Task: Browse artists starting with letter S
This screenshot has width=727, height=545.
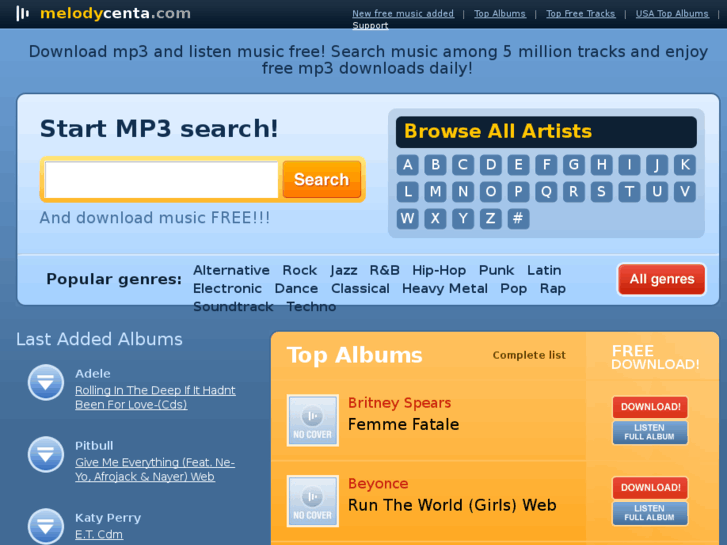Action: (601, 192)
